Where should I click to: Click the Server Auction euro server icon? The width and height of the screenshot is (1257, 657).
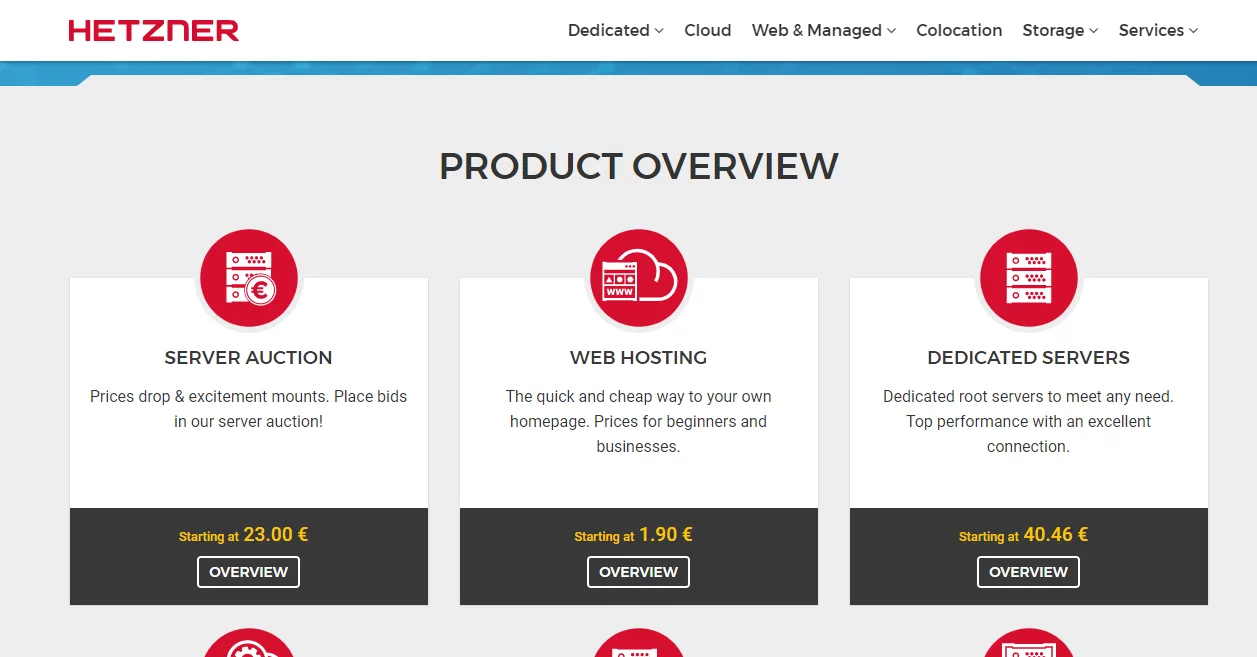click(x=248, y=278)
